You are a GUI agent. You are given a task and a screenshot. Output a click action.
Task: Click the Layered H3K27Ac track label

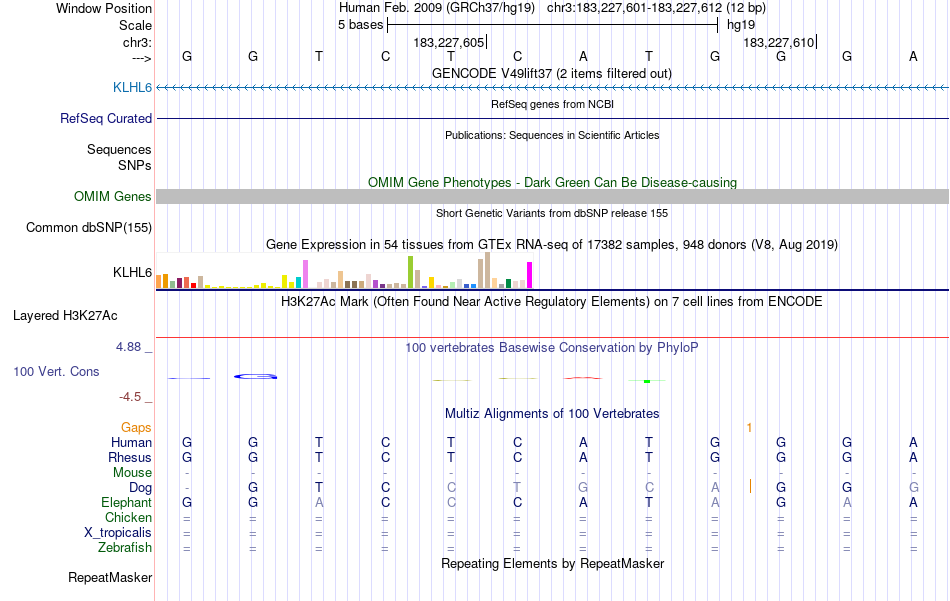point(65,315)
